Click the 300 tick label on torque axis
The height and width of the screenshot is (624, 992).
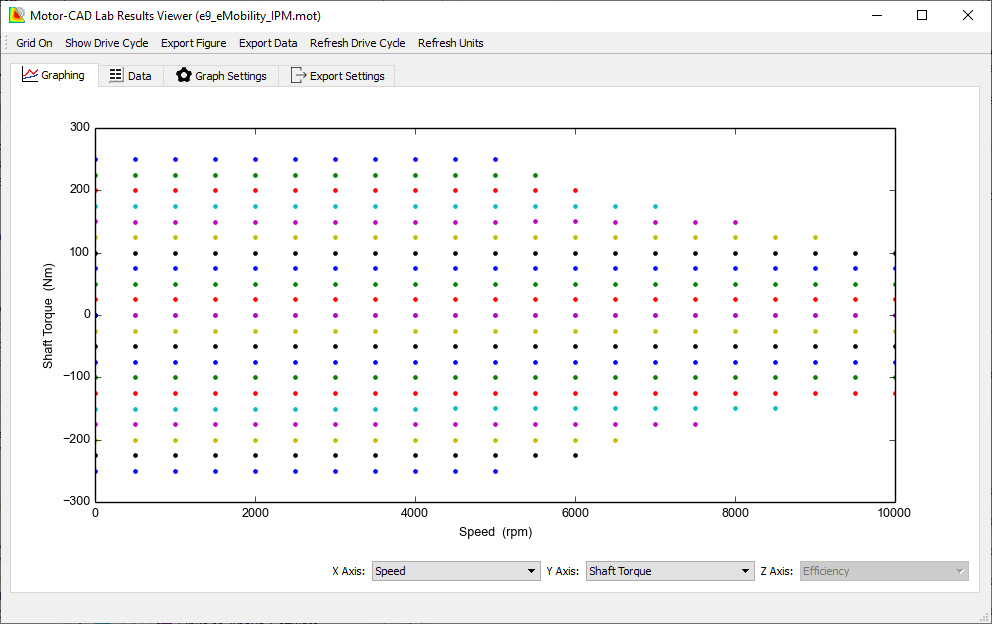[x=80, y=127]
